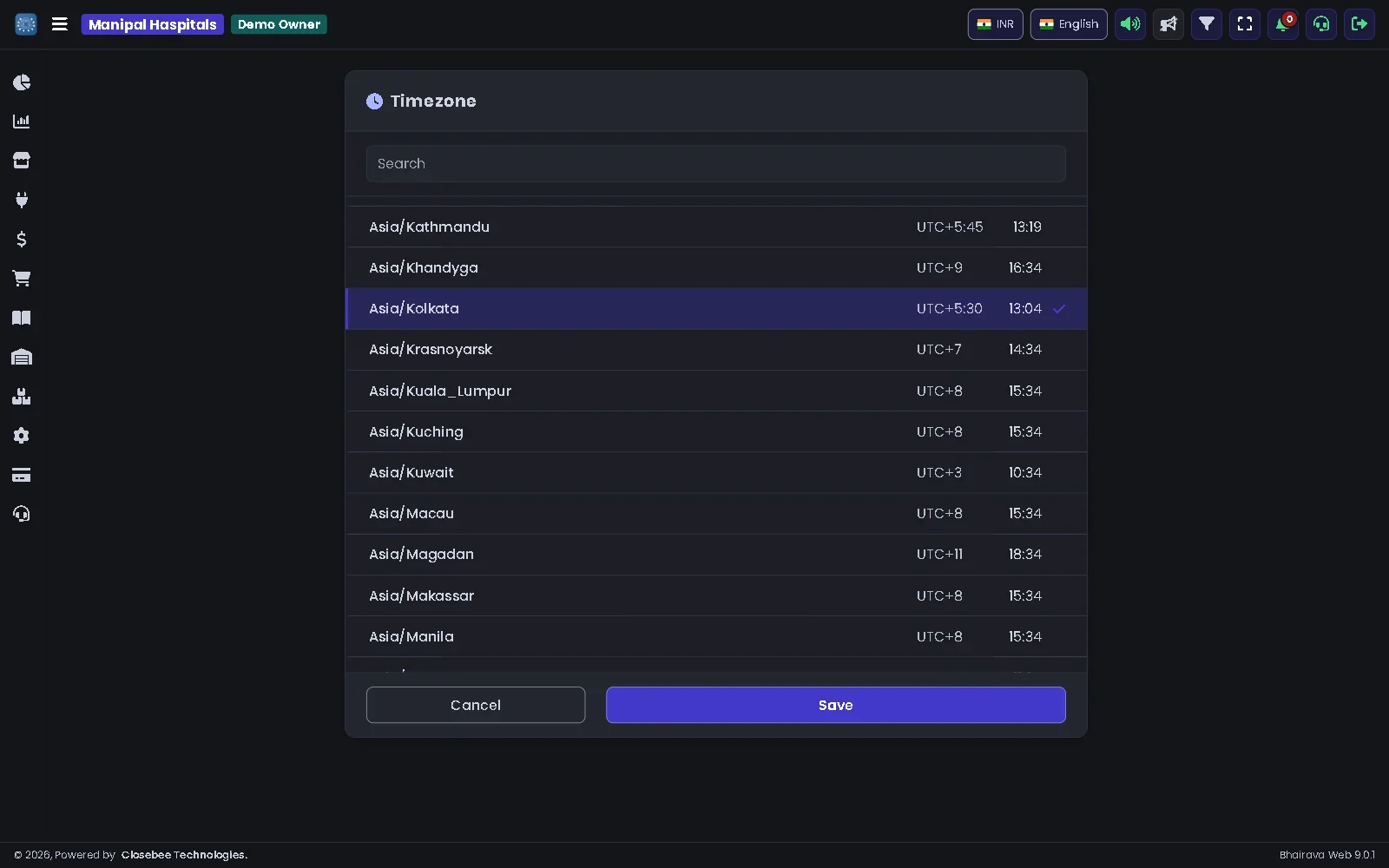
Task: Choose Asia/Krasnoyarsk from the list
Action: tap(716, 350)
